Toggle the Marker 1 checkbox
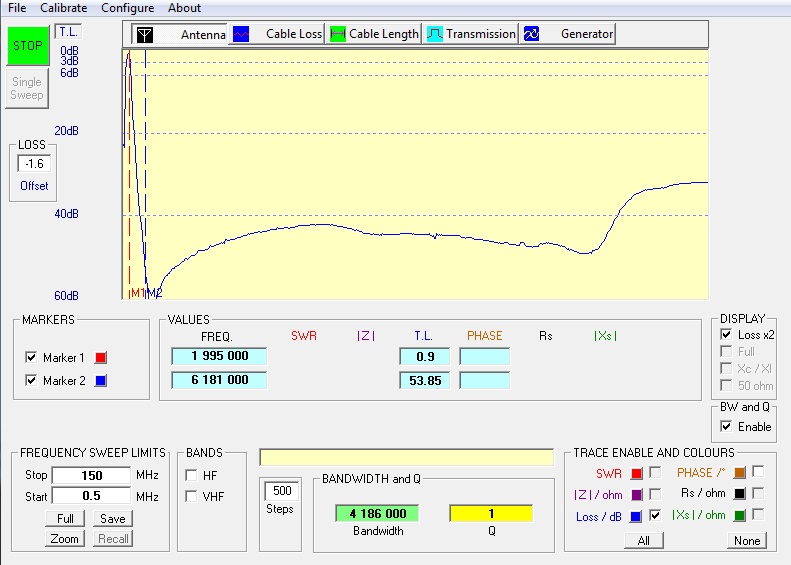The width and height of the screenshot is (791, 565). [31, 358]
